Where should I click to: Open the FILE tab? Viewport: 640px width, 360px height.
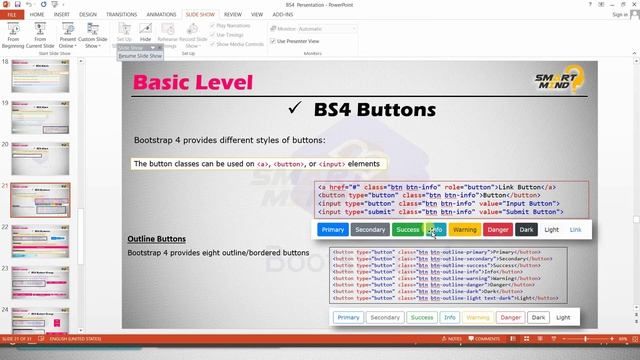tap(12, 15)
